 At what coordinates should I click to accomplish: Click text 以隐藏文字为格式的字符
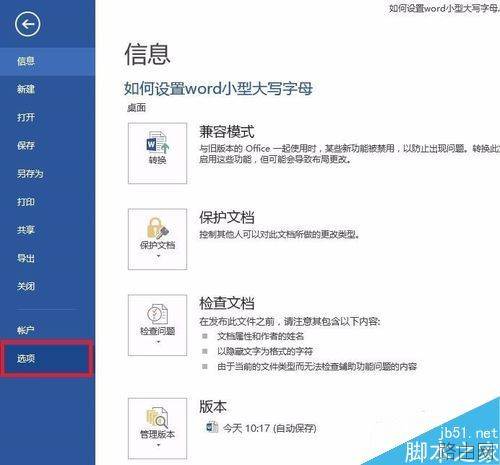click(x=265, y=351)
